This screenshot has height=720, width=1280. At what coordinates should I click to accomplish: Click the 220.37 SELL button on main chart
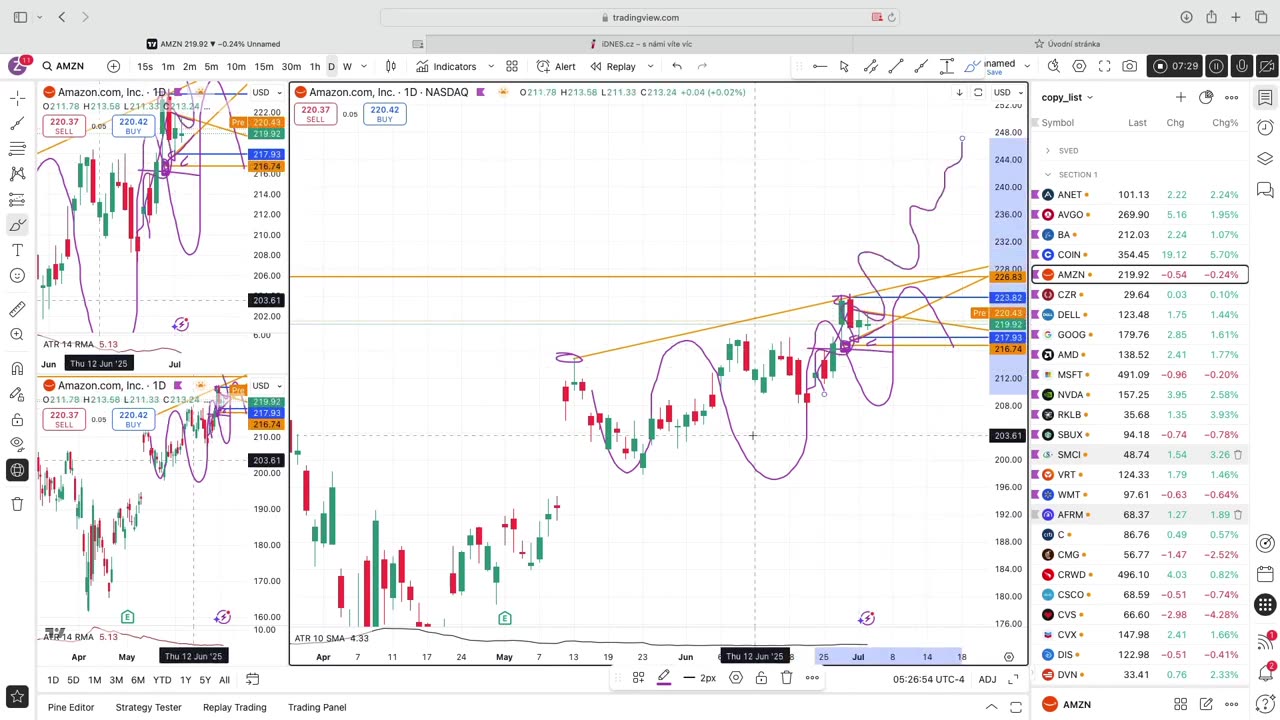point(315,114)
